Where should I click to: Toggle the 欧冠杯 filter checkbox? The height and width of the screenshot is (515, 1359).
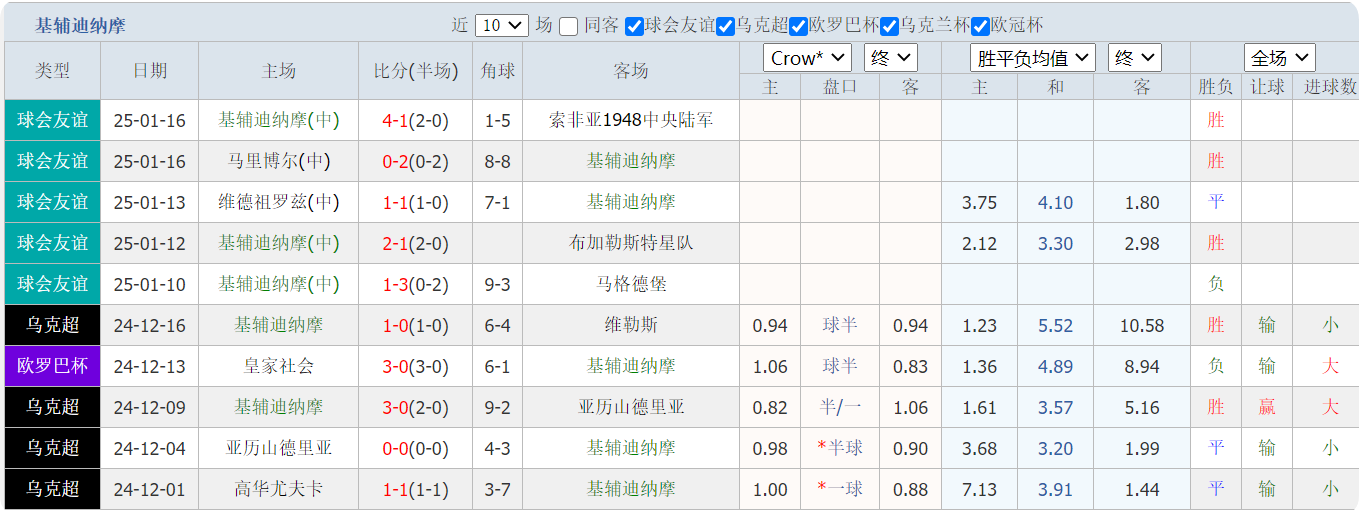pos(980,26)
